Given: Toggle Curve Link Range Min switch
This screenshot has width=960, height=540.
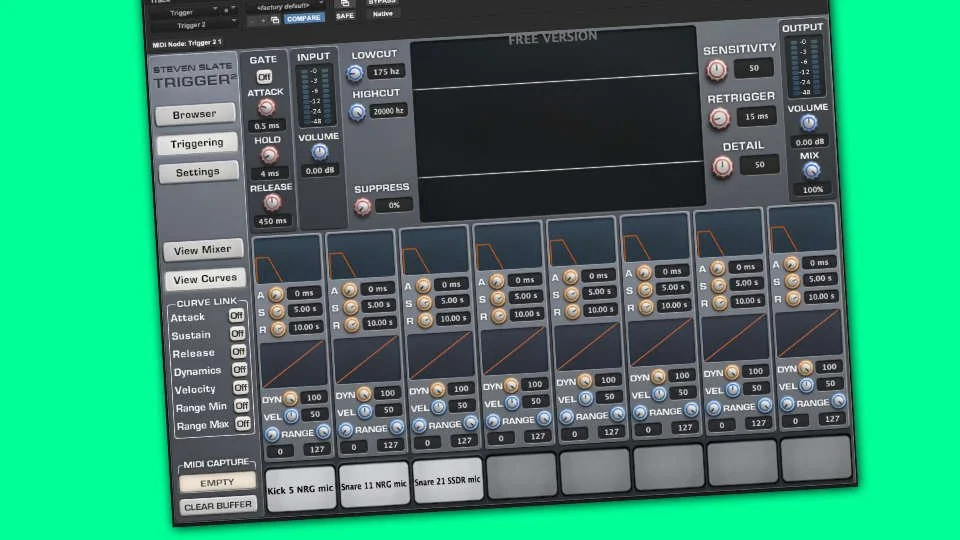Looking at the screenshot, I should click(x=242, y=405).
